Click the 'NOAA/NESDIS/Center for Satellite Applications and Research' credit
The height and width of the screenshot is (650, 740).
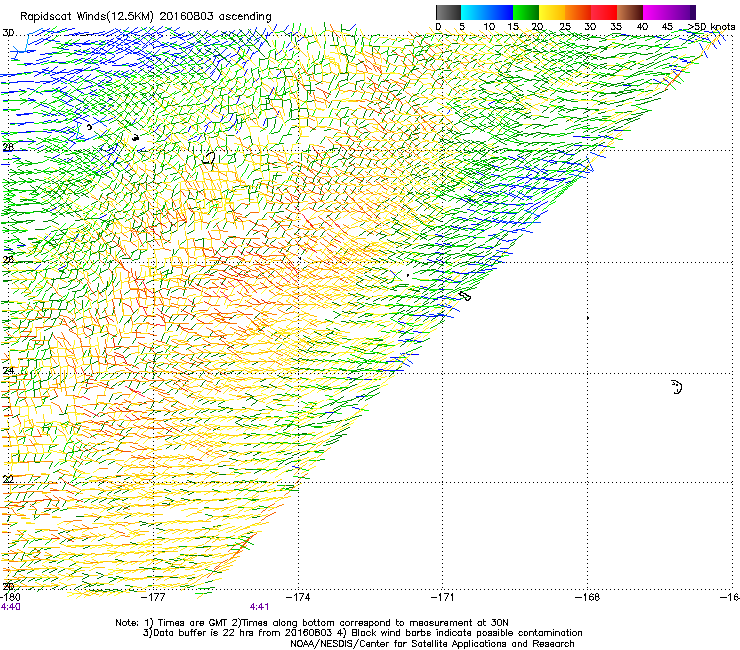[432, 644]
